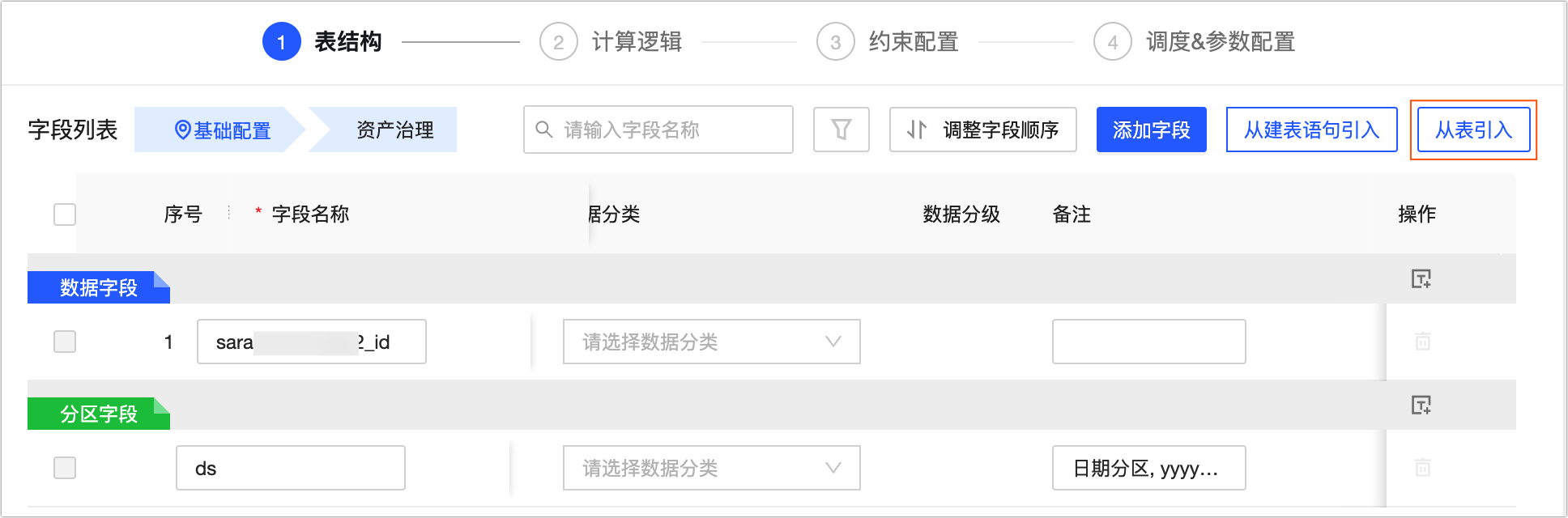
Task: Click add-row icon in 分区字段 header
Action: 1421,405
